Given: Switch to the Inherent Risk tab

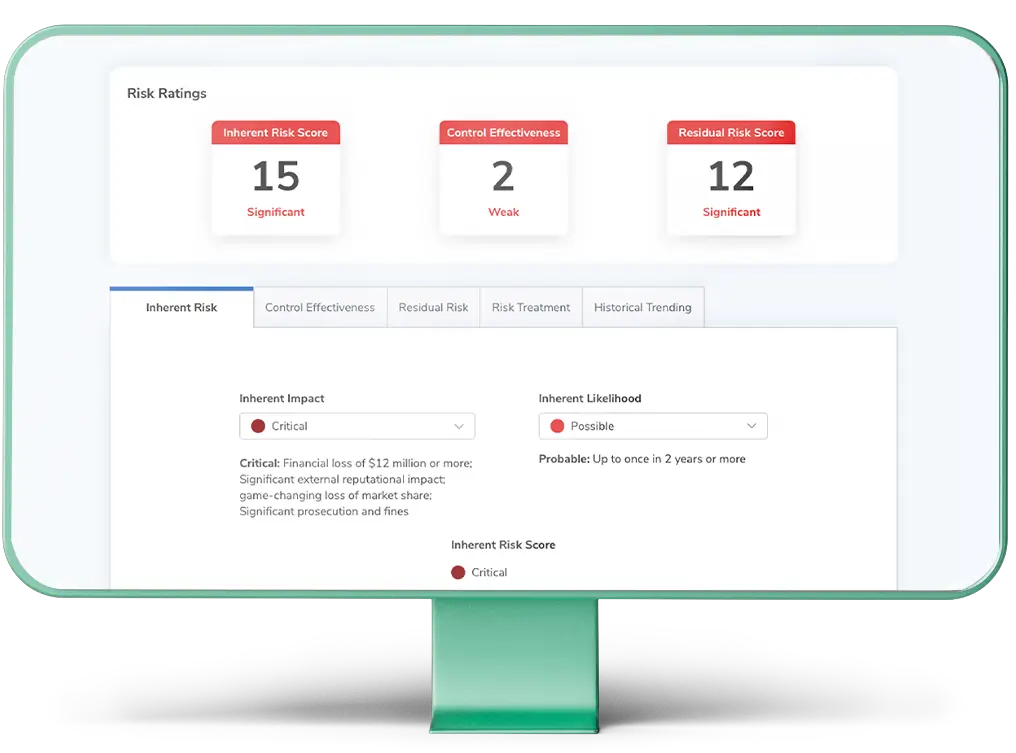Looking at the screenshot, I should 181,307.
